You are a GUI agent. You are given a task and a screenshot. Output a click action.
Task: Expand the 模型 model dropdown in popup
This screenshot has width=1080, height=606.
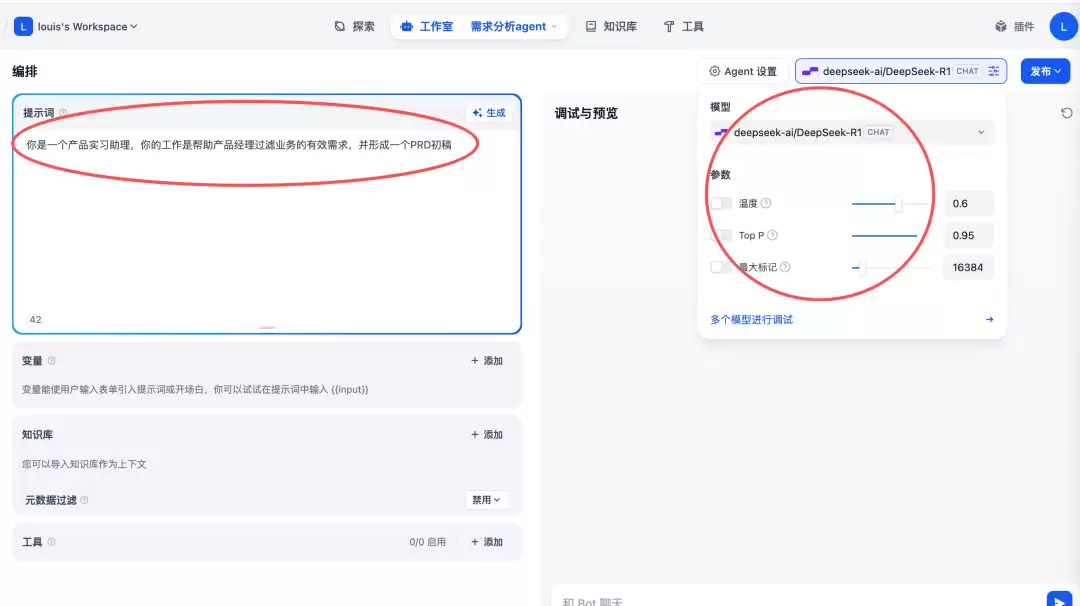coord(852,132)
